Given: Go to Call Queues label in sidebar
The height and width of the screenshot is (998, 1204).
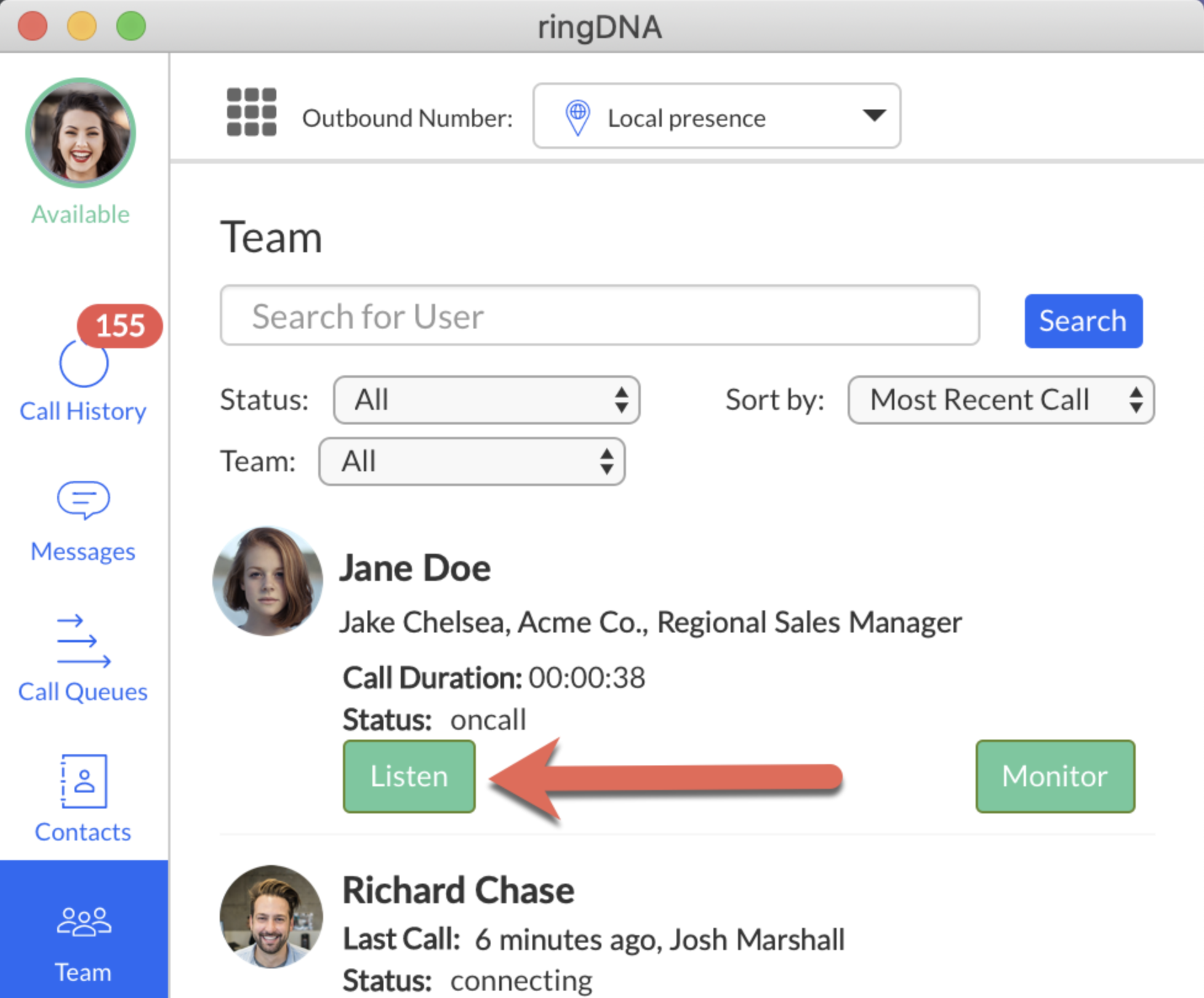Looking at the screenshot, I should [x=83, y=692].
